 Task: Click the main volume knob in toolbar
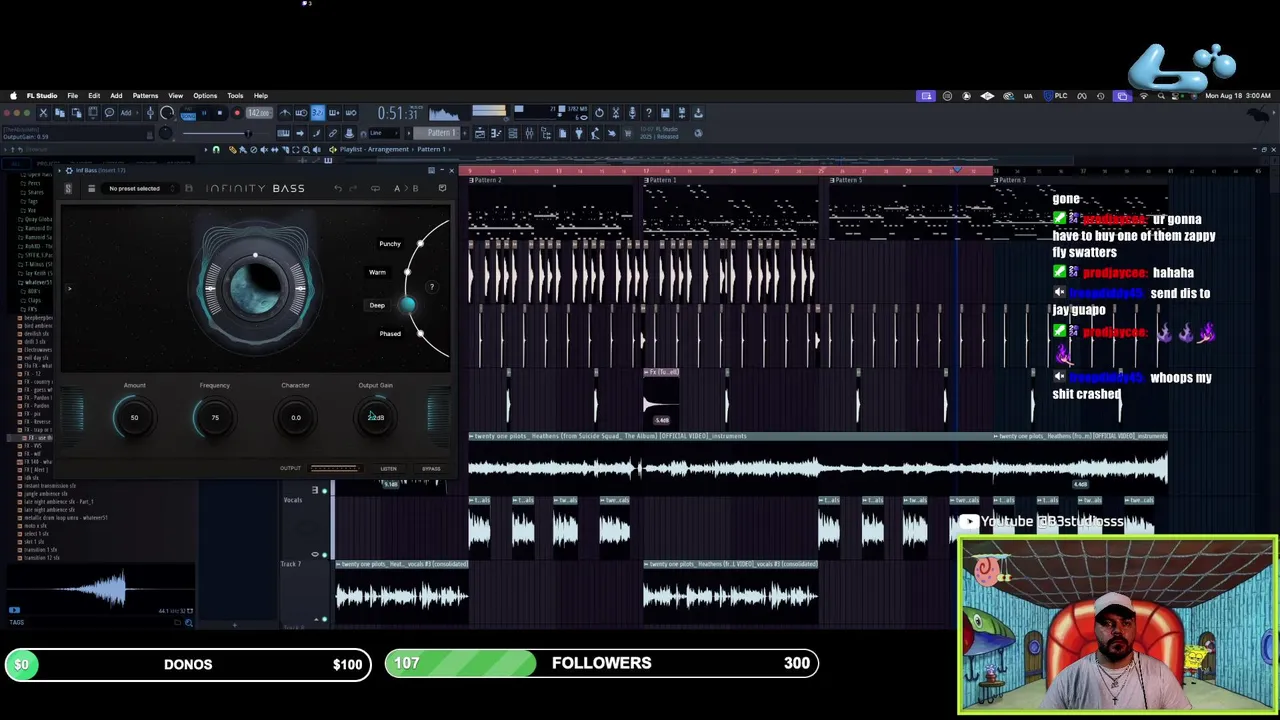[167, 112]
